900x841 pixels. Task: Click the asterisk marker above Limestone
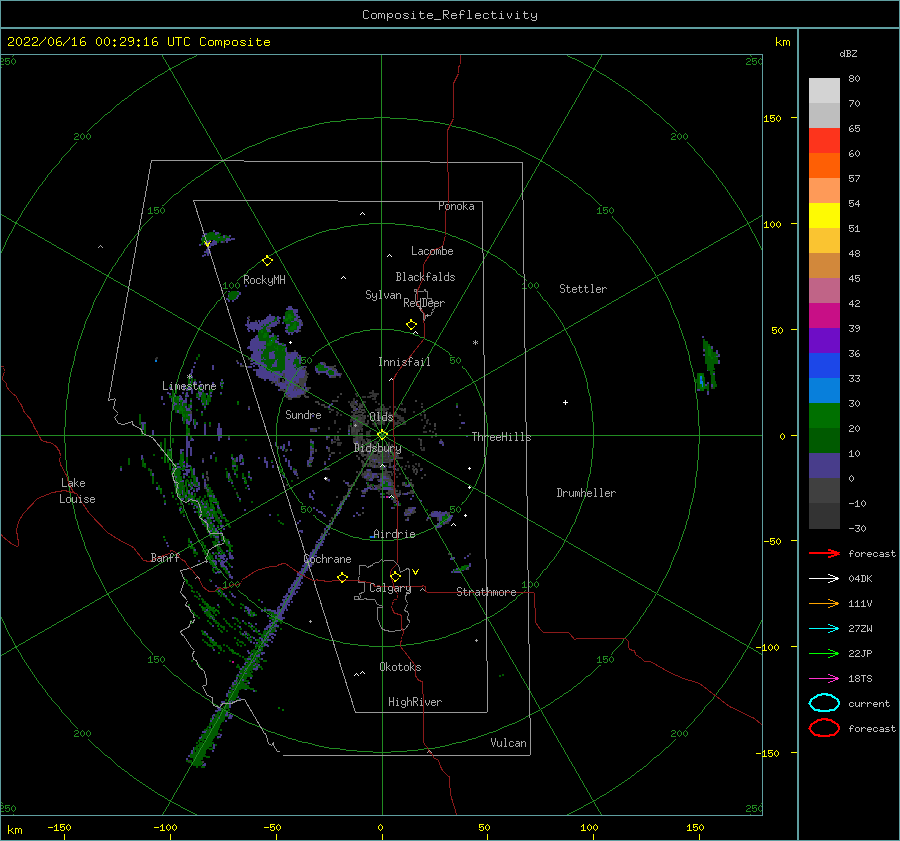[x=189, y=377]
